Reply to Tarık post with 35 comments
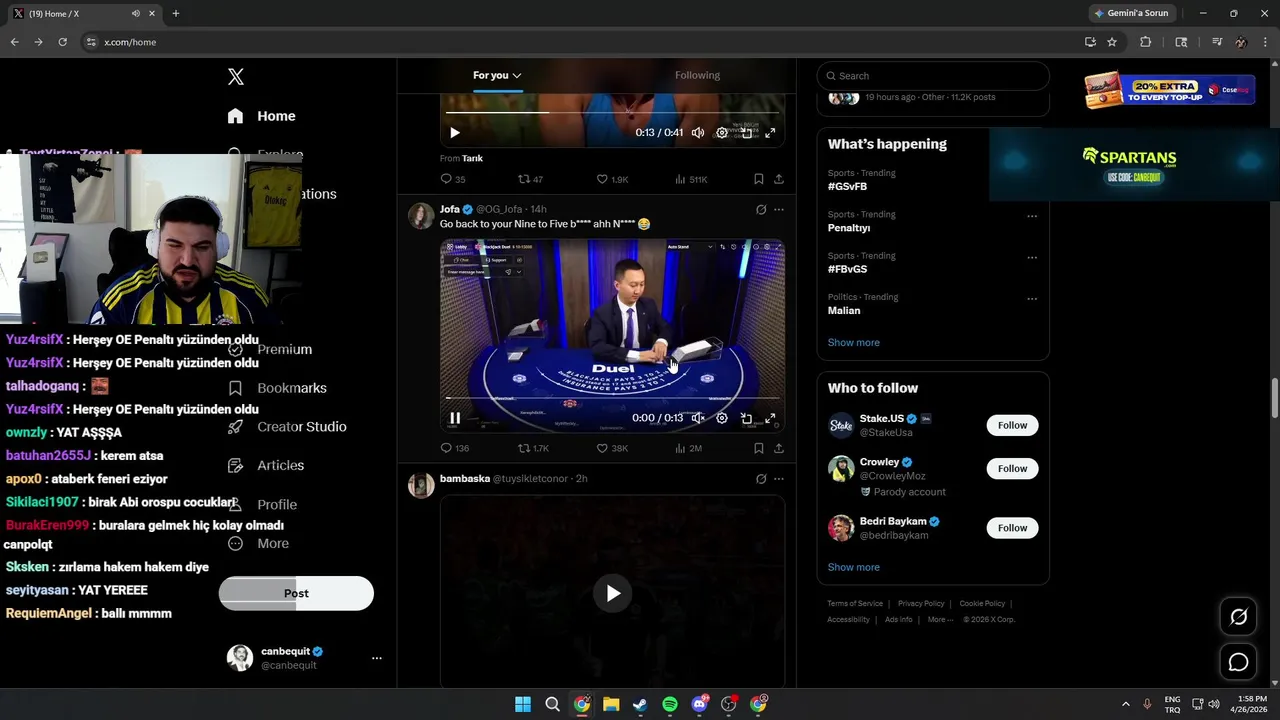 pyautogui.click(x=453, y=179)
